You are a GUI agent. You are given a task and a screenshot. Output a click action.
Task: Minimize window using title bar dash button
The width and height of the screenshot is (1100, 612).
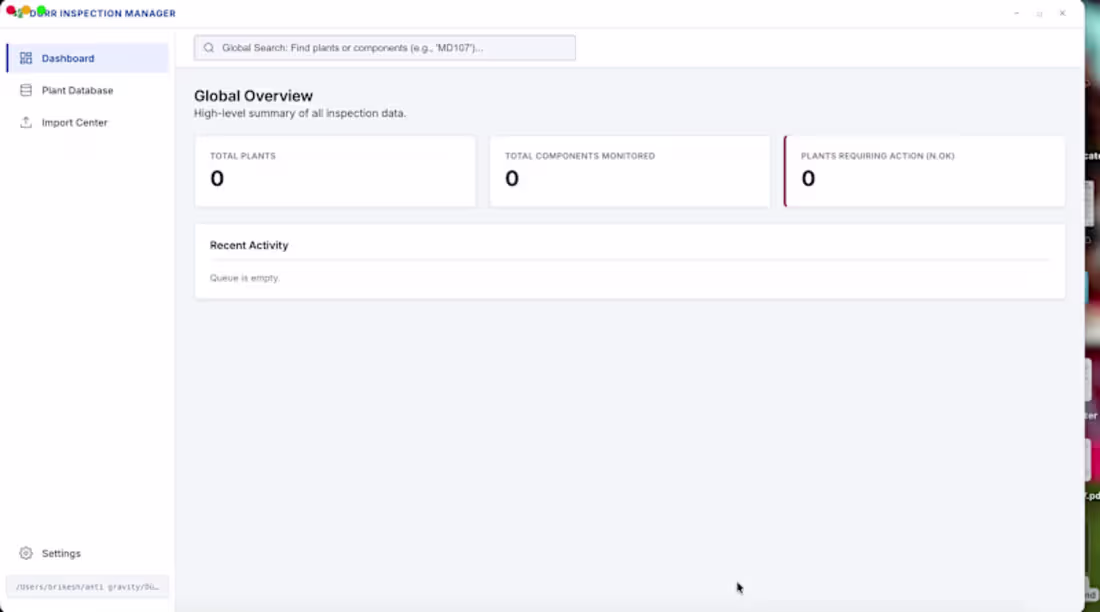1017,13
